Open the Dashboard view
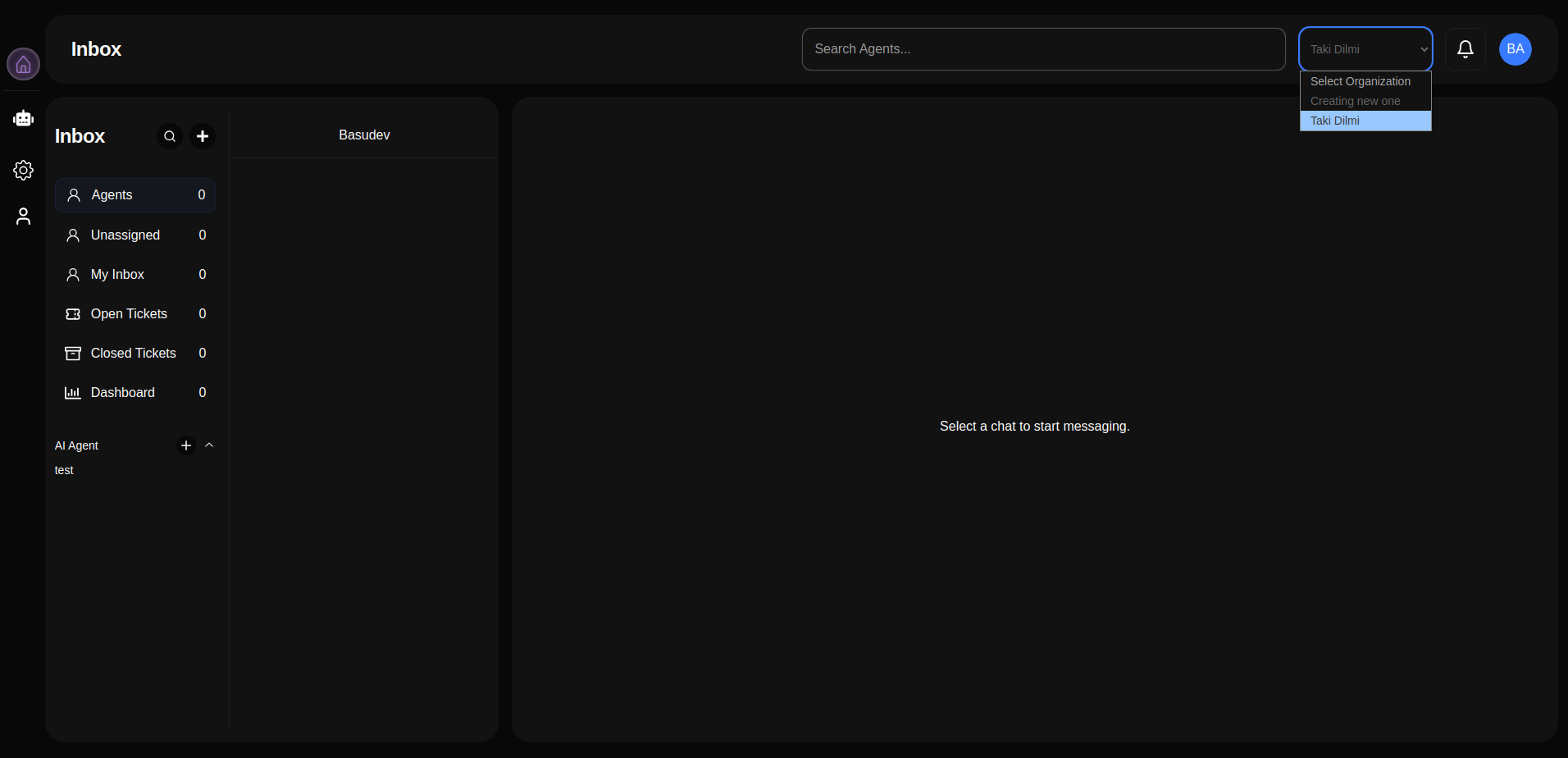Image resolution: width=1568 pixels, height=758 pixels. 134,392
